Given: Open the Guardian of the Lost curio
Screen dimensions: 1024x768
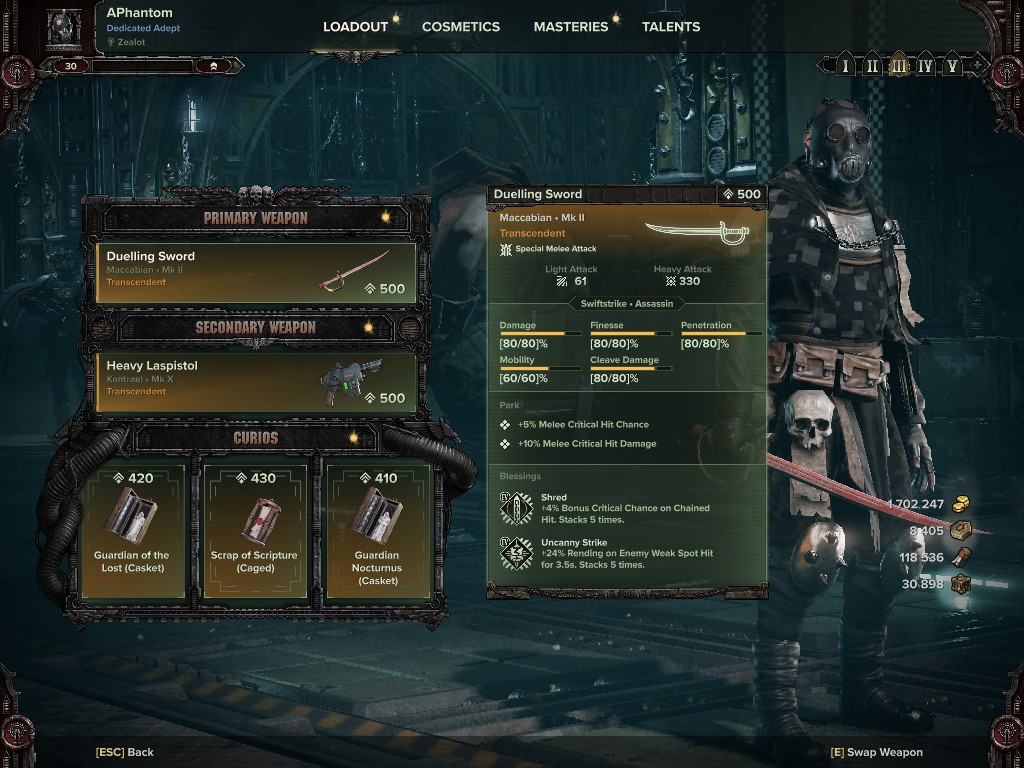Looking at the screenshot, I should pyautogui.click(x=132, y=530).
